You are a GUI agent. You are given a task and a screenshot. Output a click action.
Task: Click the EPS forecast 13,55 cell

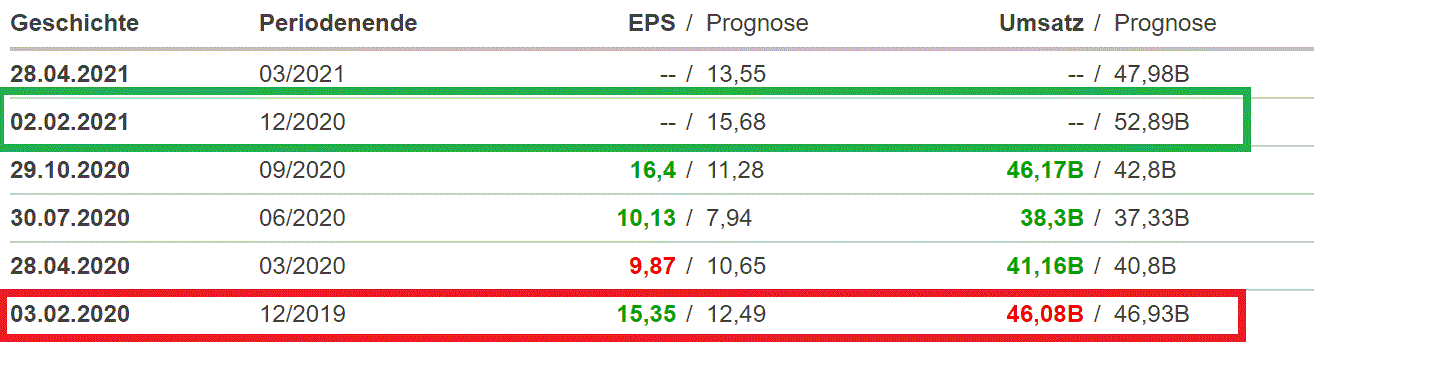[x=736, y=74]
